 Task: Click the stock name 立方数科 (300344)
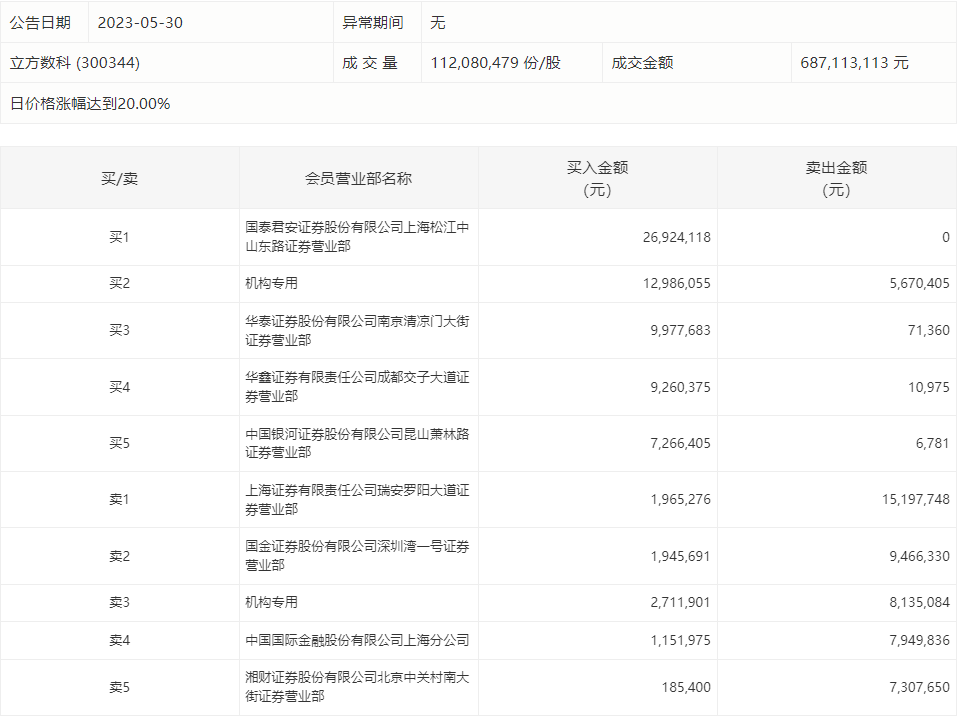pyautogui.click(x=75, y=62)
